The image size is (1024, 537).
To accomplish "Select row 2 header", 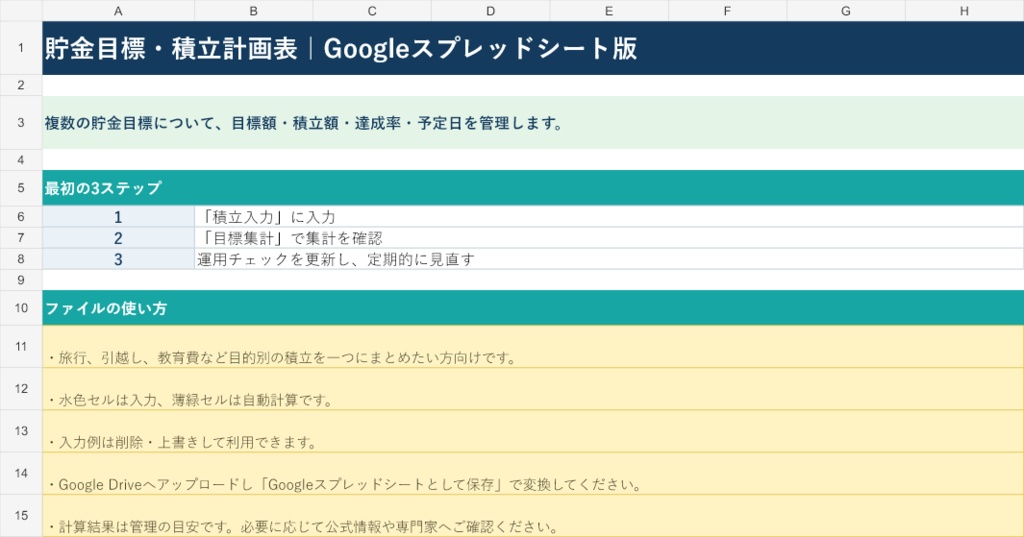I will click(x=21, y=85).
